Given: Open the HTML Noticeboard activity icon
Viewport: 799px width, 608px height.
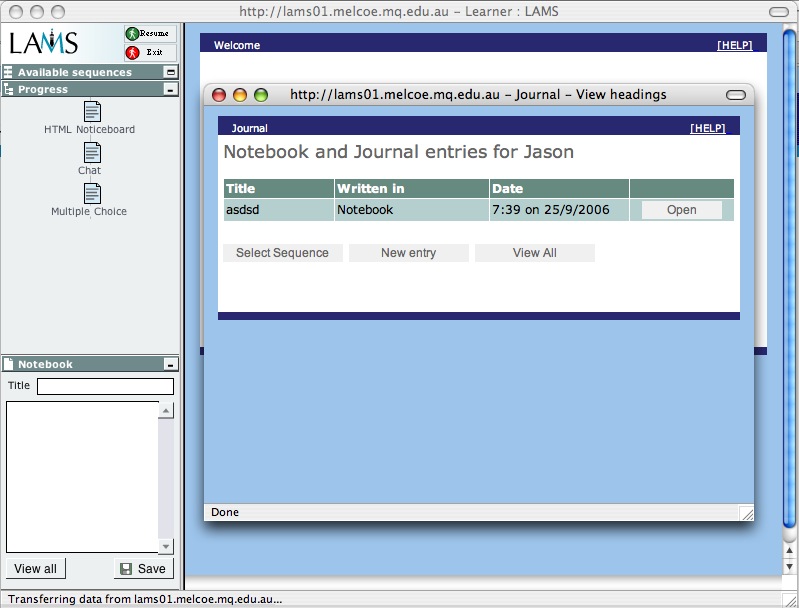Looking at the screenshot, I should (92, 111).
